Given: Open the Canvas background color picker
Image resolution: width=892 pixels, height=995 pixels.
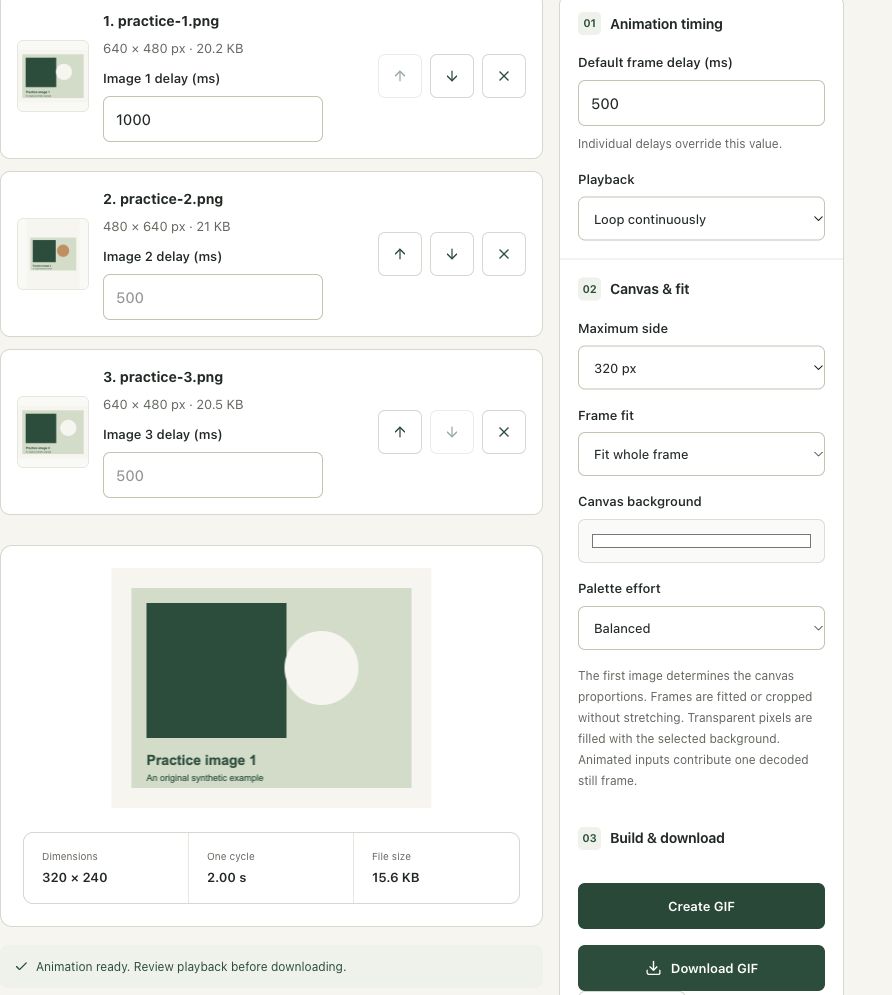Looking at the screenshot, I should click(x=701, y=541).
